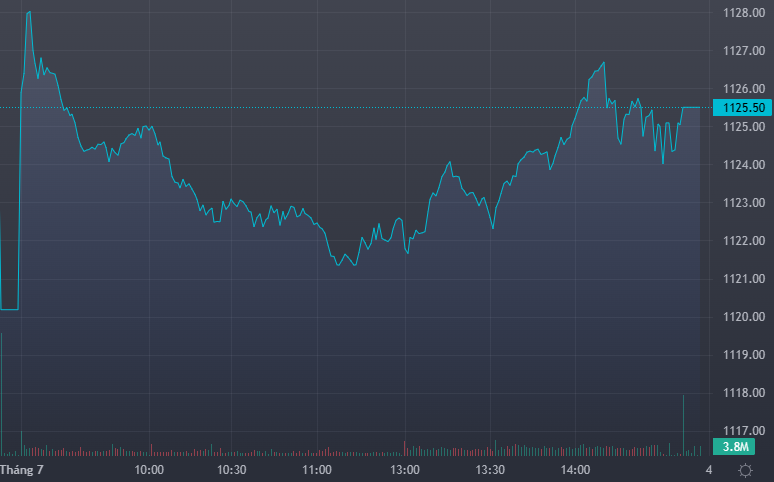
Task: Click the 1122.00 price scale label
Action: coord(742,241)
